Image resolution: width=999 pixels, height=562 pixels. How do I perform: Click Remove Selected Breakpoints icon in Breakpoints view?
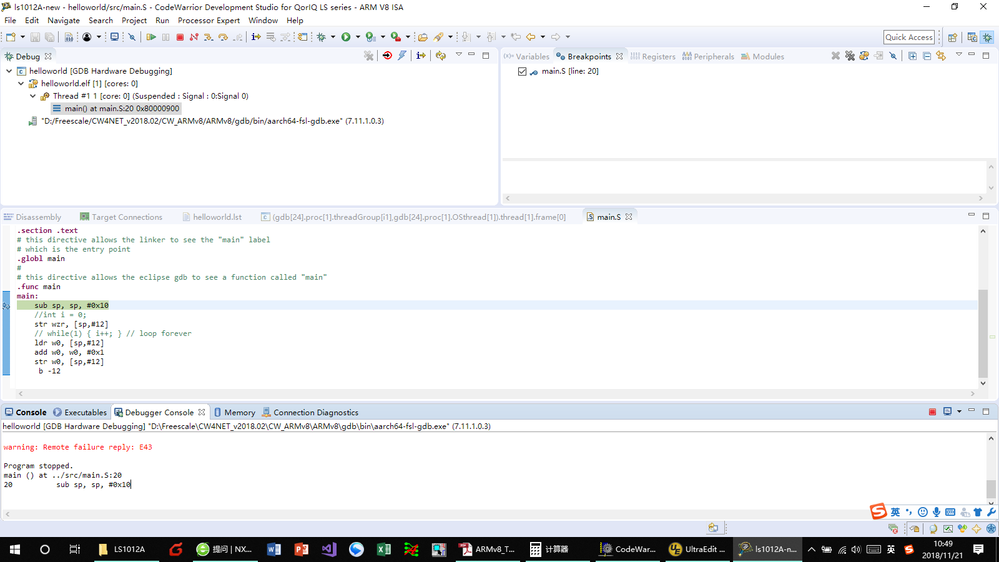835,56
